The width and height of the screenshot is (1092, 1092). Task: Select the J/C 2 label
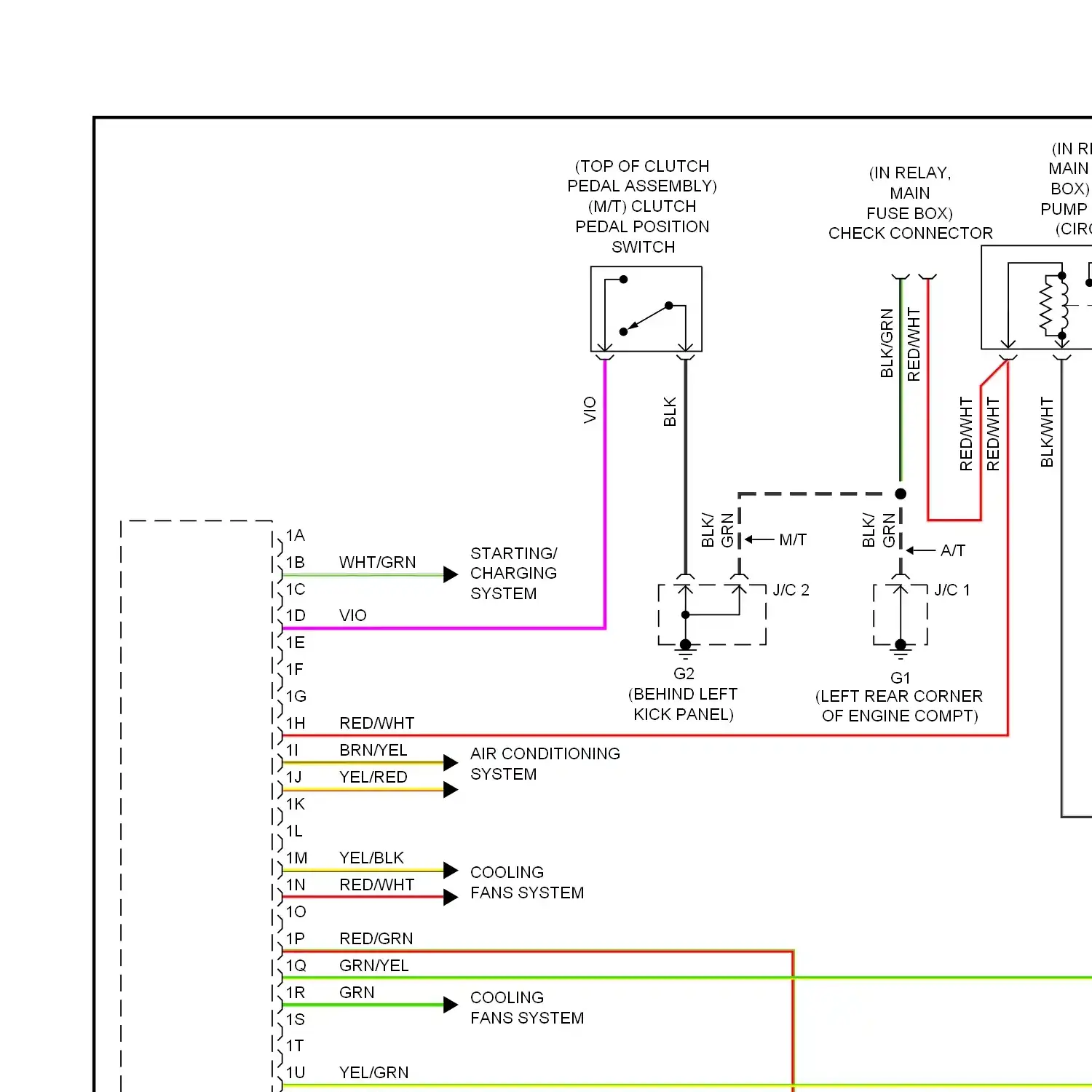coord(791,590)
